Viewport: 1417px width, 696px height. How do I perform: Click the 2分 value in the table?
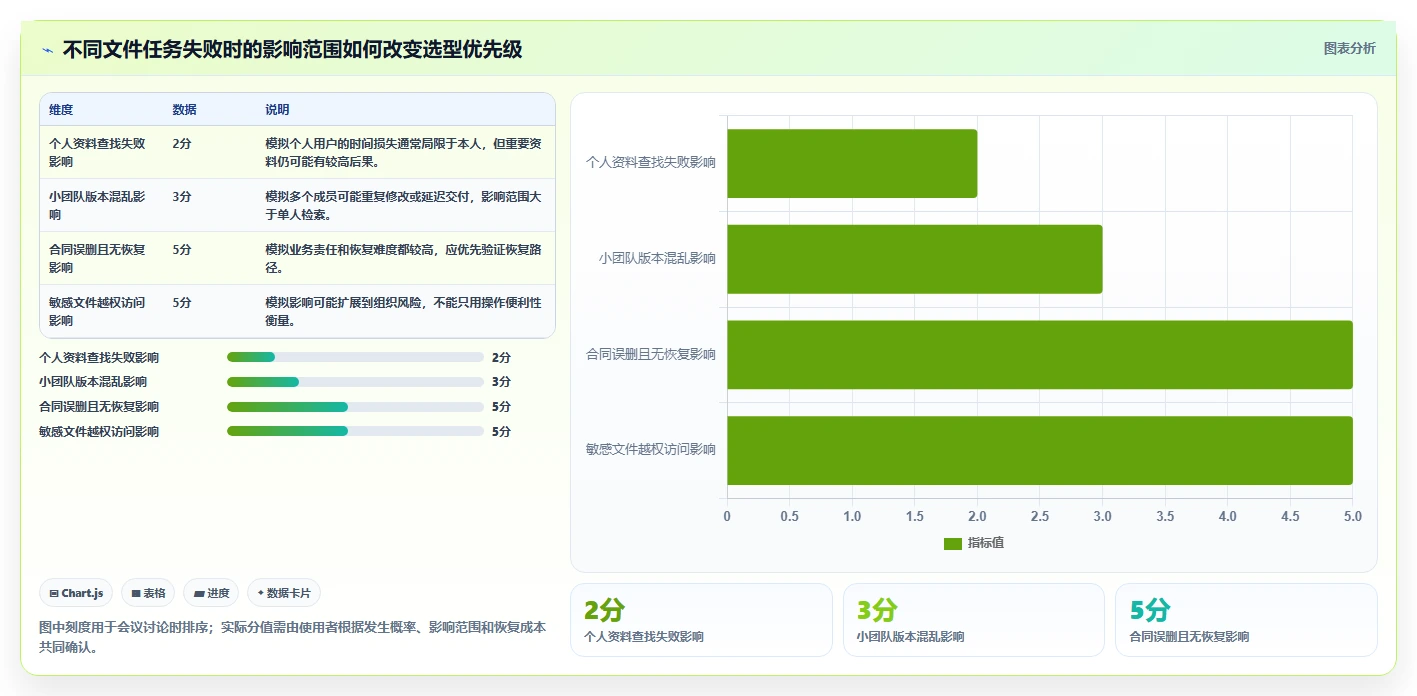pyautogui.click(x=181, y=143)
